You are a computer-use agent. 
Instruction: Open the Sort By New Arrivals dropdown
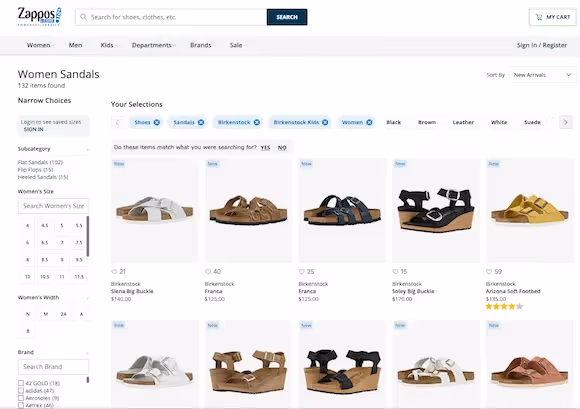(542, 75)
